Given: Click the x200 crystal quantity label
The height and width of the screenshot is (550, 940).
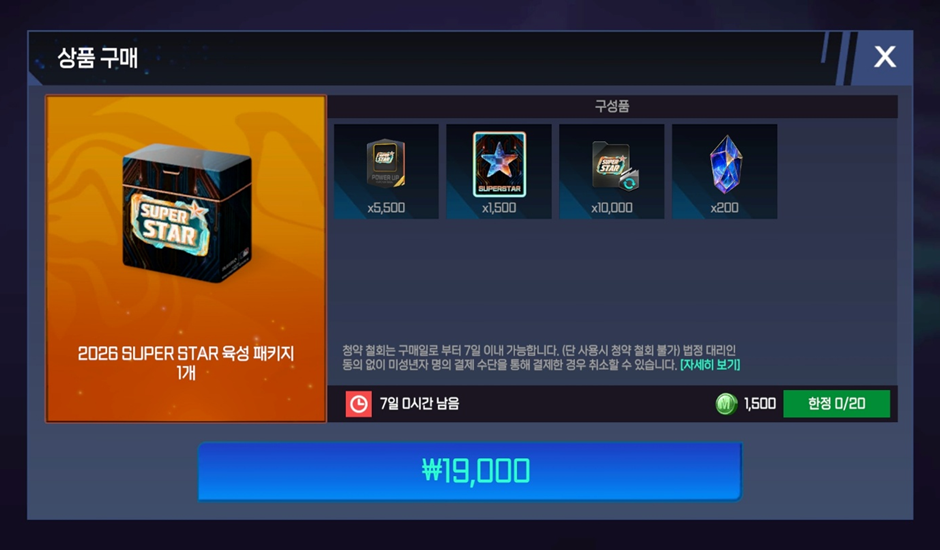Looking at the screenshot, I should click(724, 208).
